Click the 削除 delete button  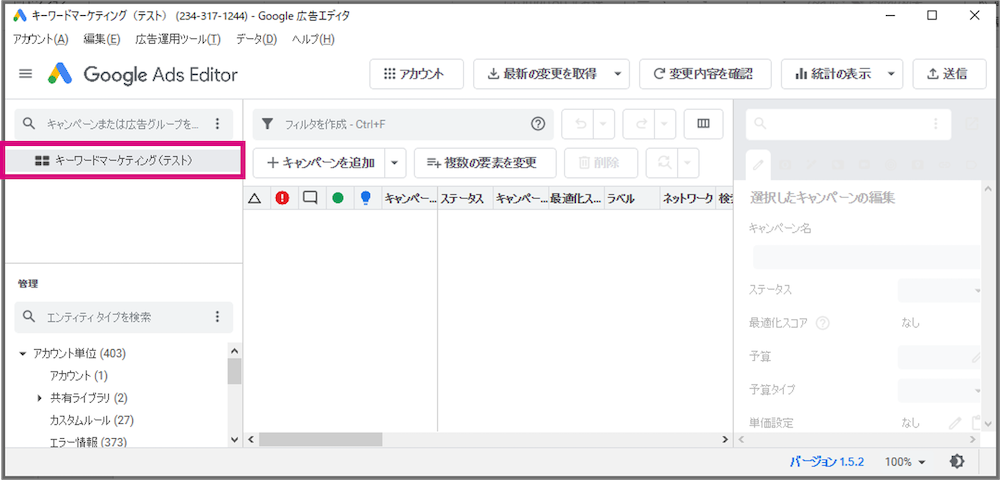600,163
